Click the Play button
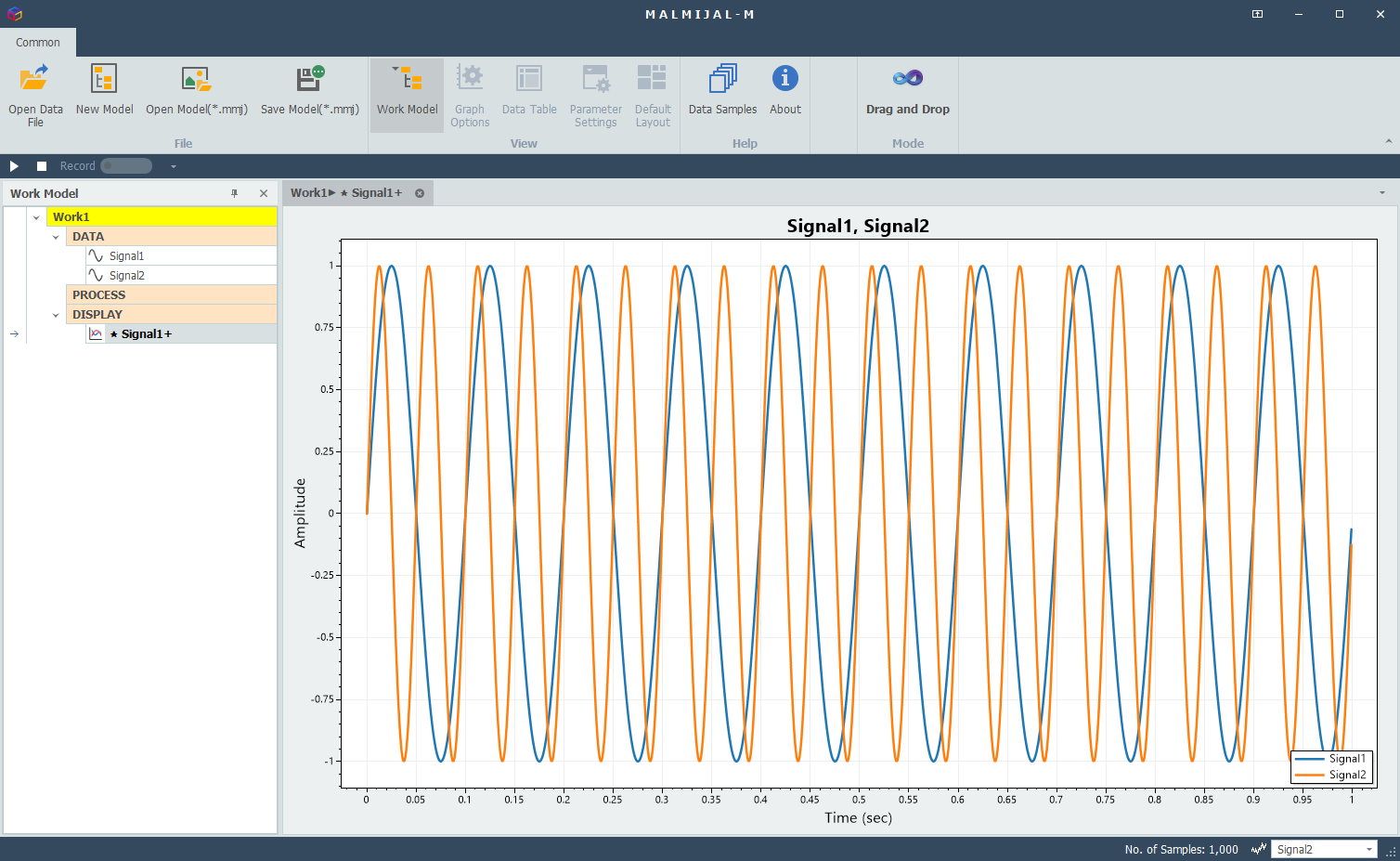 pyautogui.click(x=14, y=166)
